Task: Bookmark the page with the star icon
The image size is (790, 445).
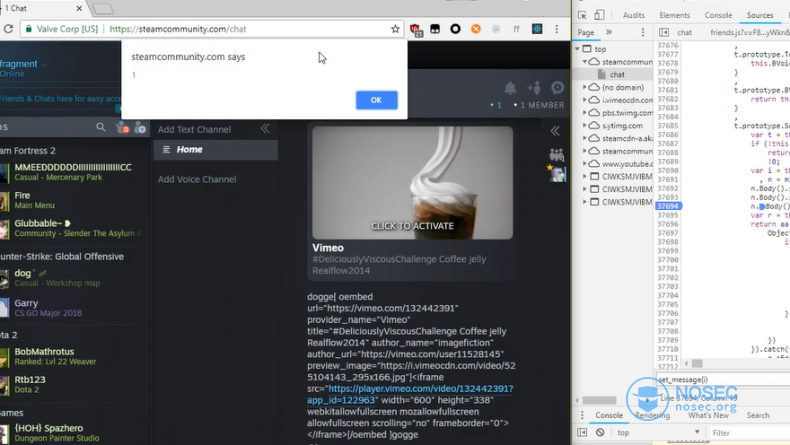Action: (x=395, y=29)
